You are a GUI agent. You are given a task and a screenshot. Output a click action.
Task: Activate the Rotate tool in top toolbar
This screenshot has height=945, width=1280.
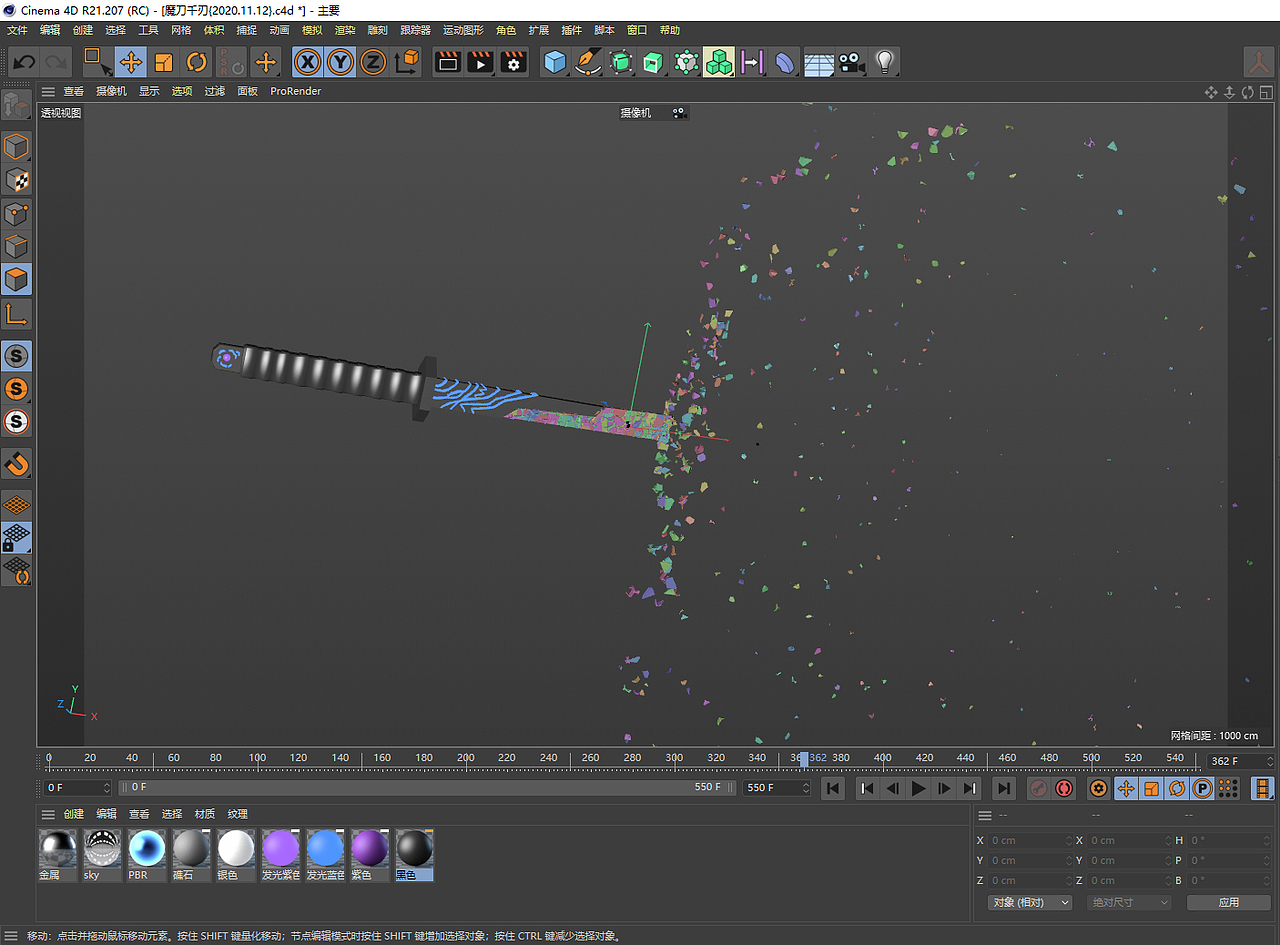click(x=197, y=63)
